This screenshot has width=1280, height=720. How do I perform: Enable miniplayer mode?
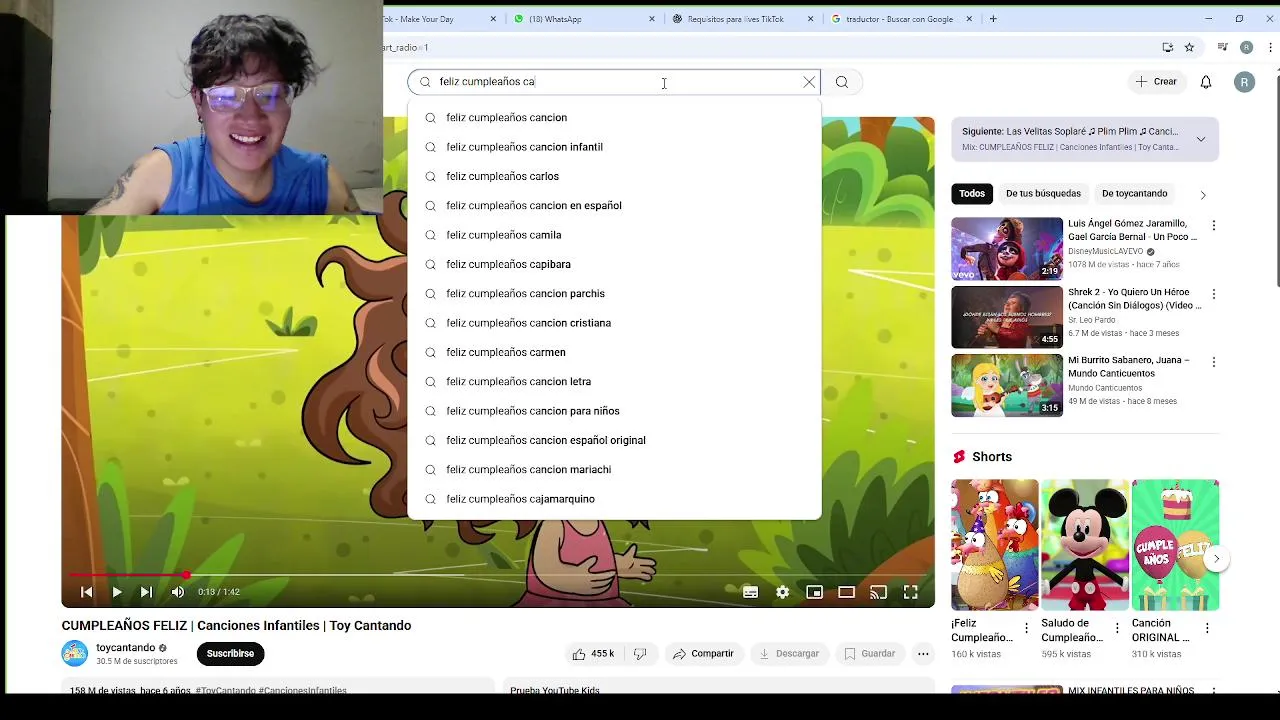point(814,592)
